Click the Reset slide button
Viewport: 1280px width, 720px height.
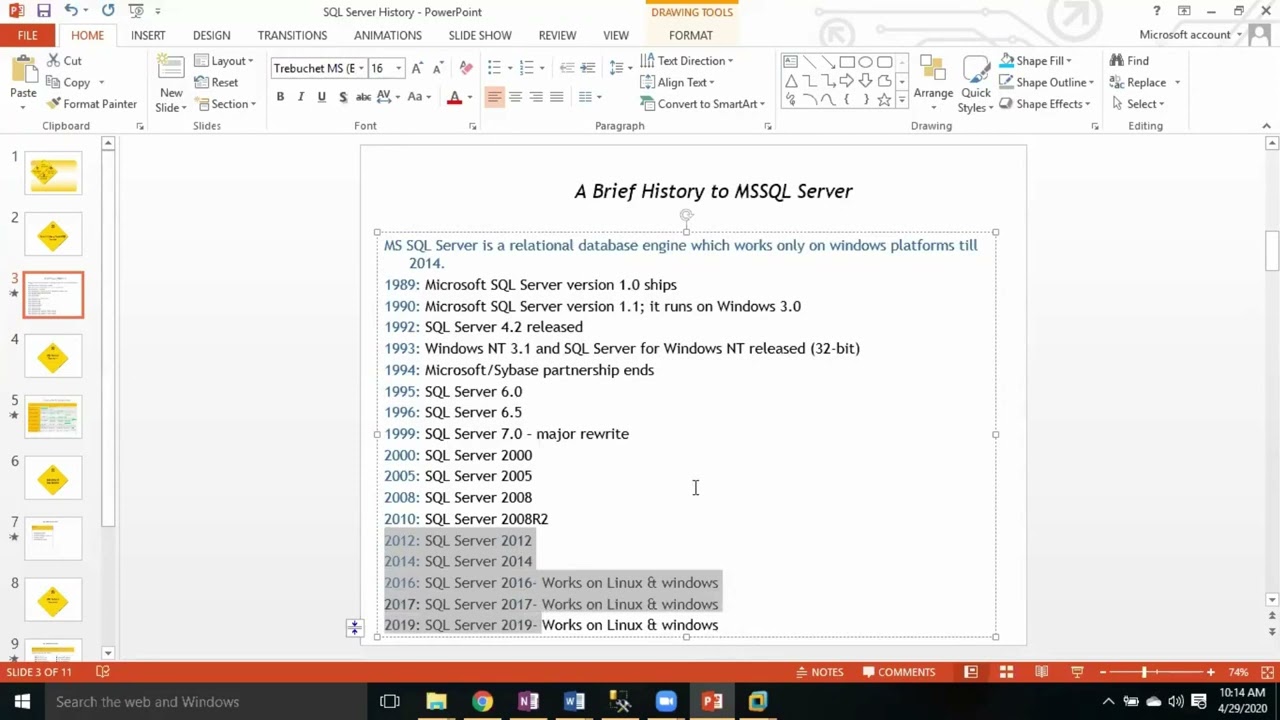pos(216,83)
